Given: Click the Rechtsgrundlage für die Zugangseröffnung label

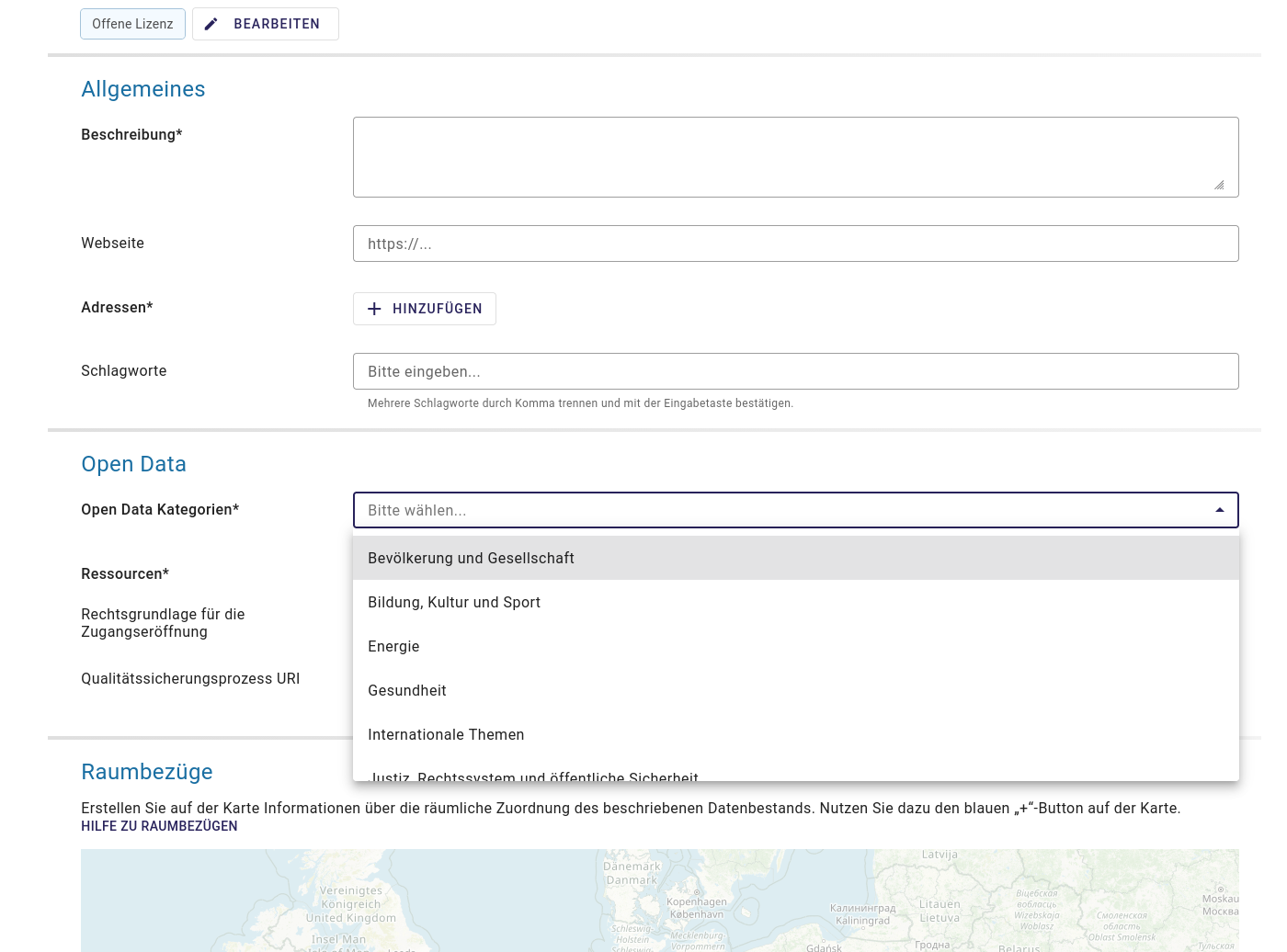Looking at the screenshot, I should pyautogui.click(x=163, y=623).
